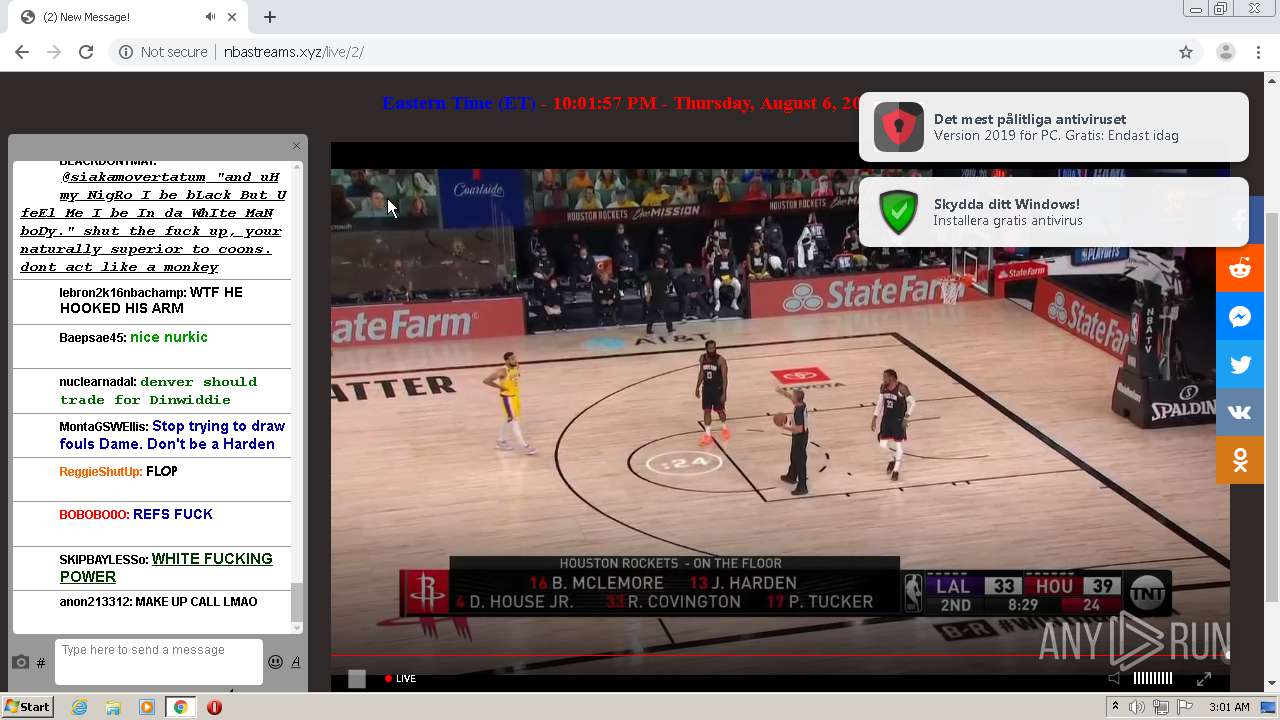Open network status tray icon
This screenshot has width=1280, height=720.
point(1160,707)
